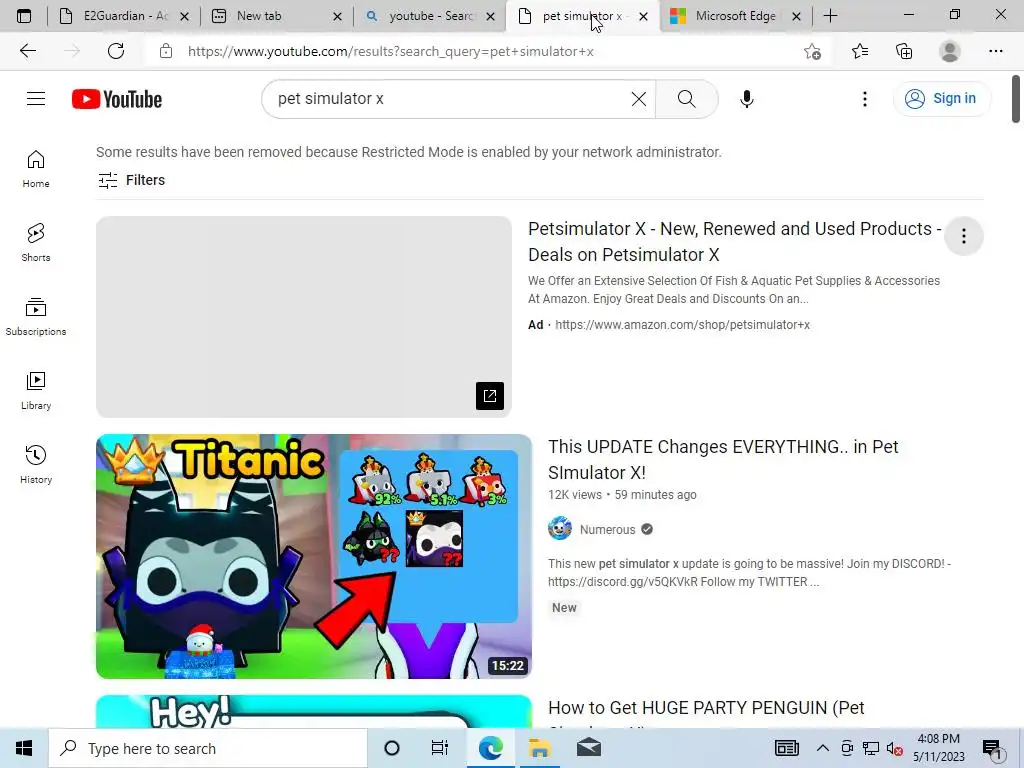Open Task View on taskbar

pos(440,748)
